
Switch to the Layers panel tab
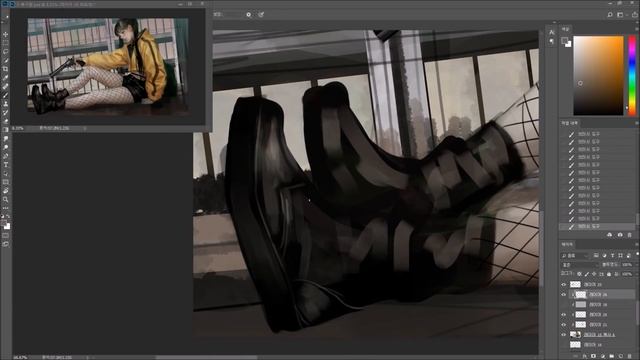pos(567,244)
